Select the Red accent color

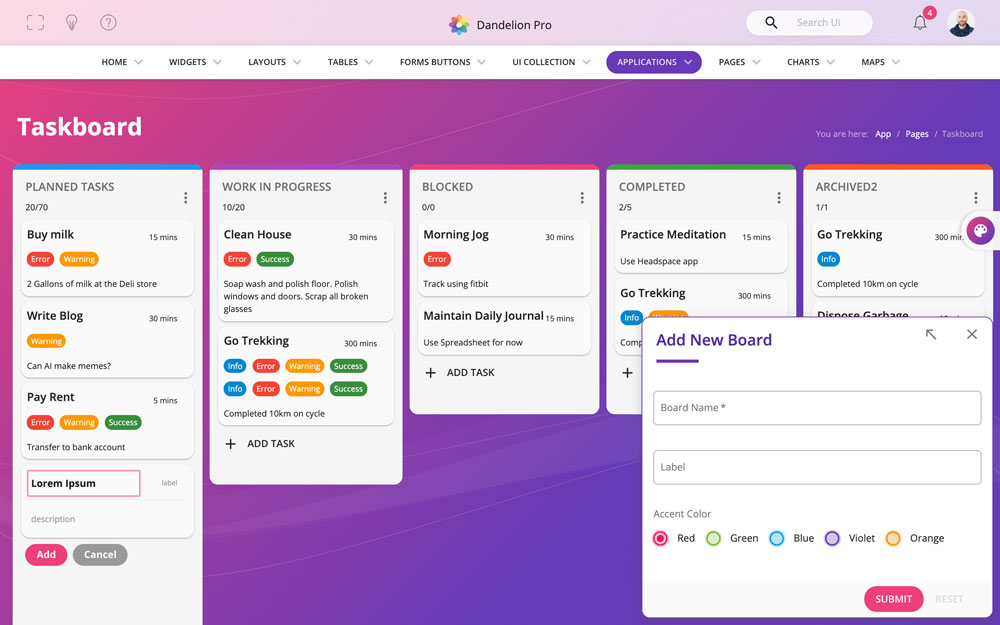point(660,538)
